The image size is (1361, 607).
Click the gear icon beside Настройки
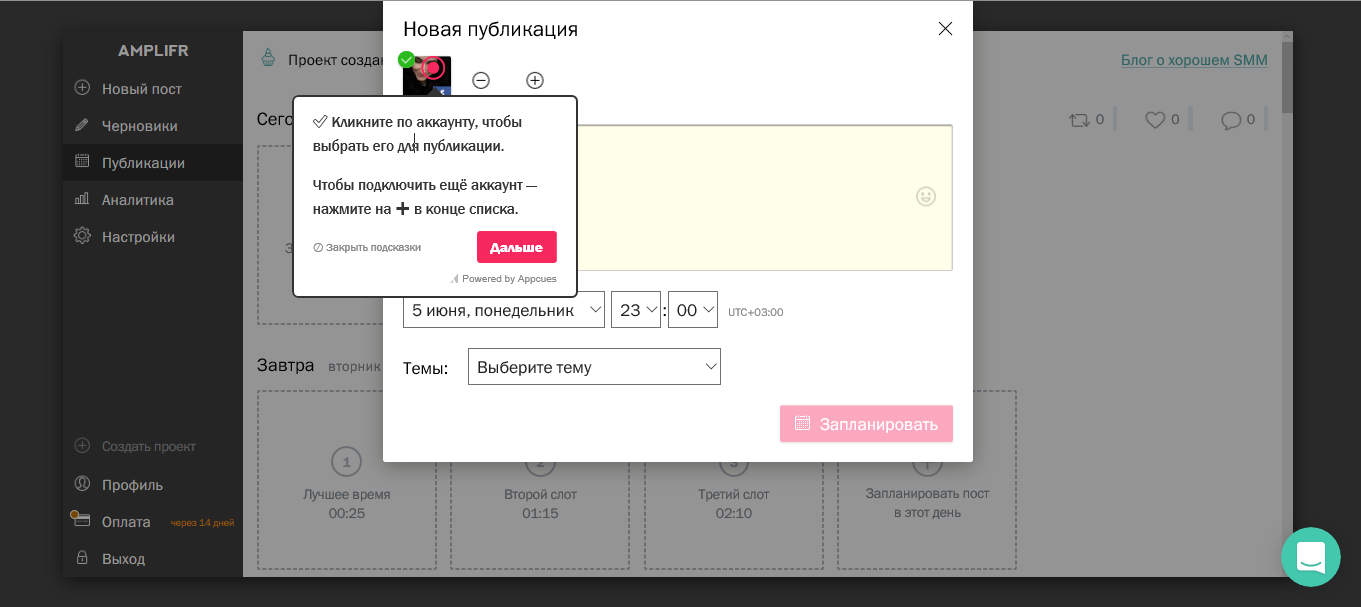click(82, 236)
